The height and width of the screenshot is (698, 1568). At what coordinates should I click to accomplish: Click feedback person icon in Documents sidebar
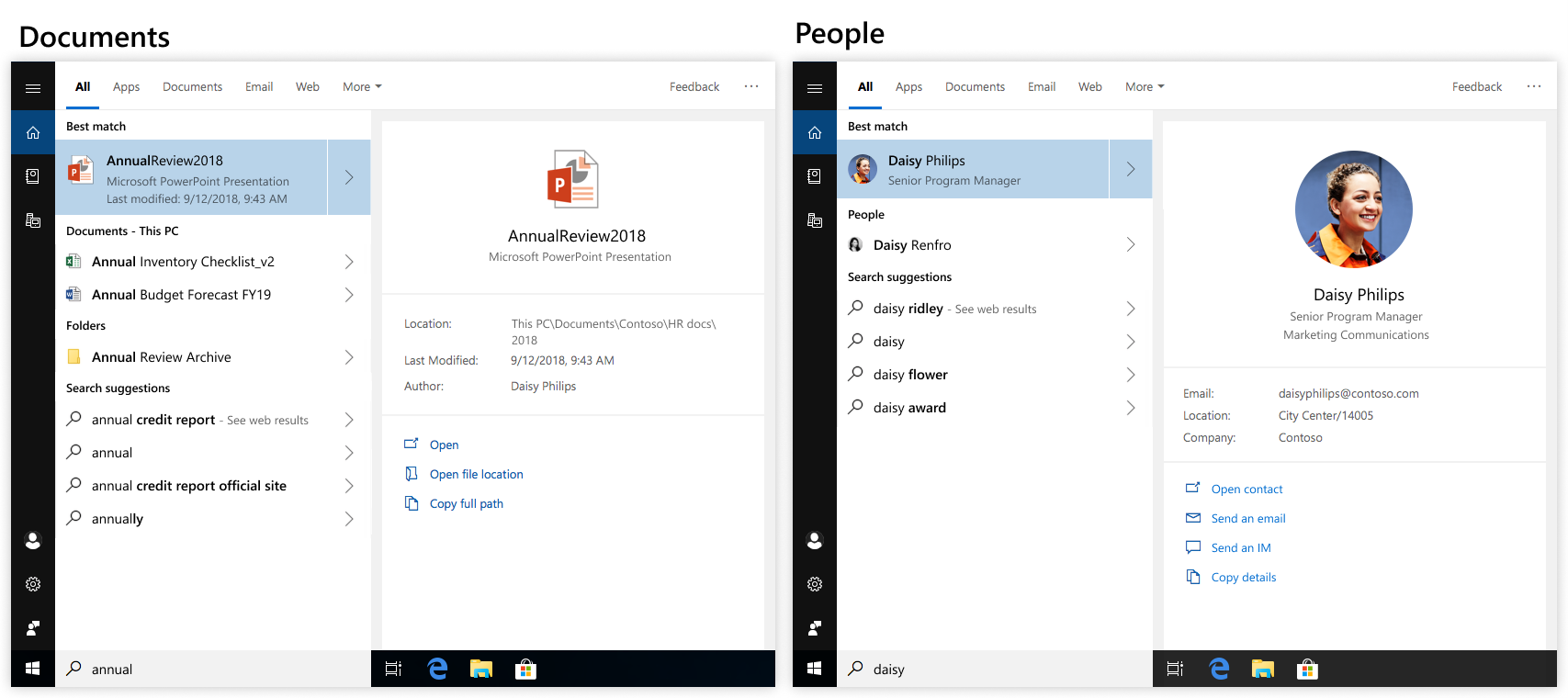coord(33,628)
